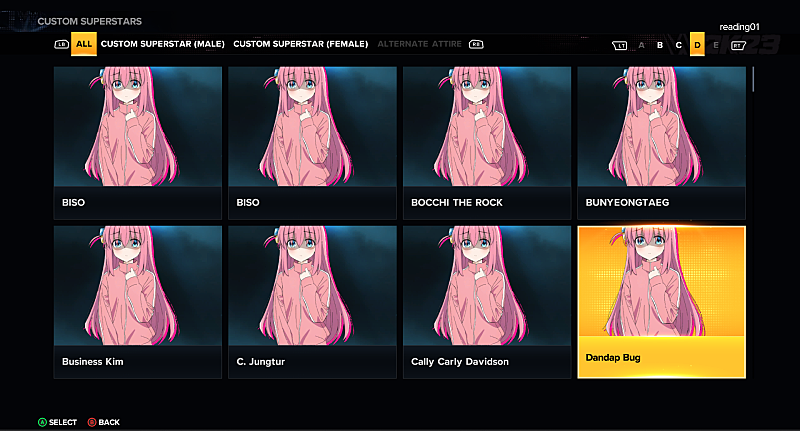Image resolution: width=800 pixels, height=431 pixels.
Task: Pick the C. Jungtur superstar card
Action: pos(312,302)
